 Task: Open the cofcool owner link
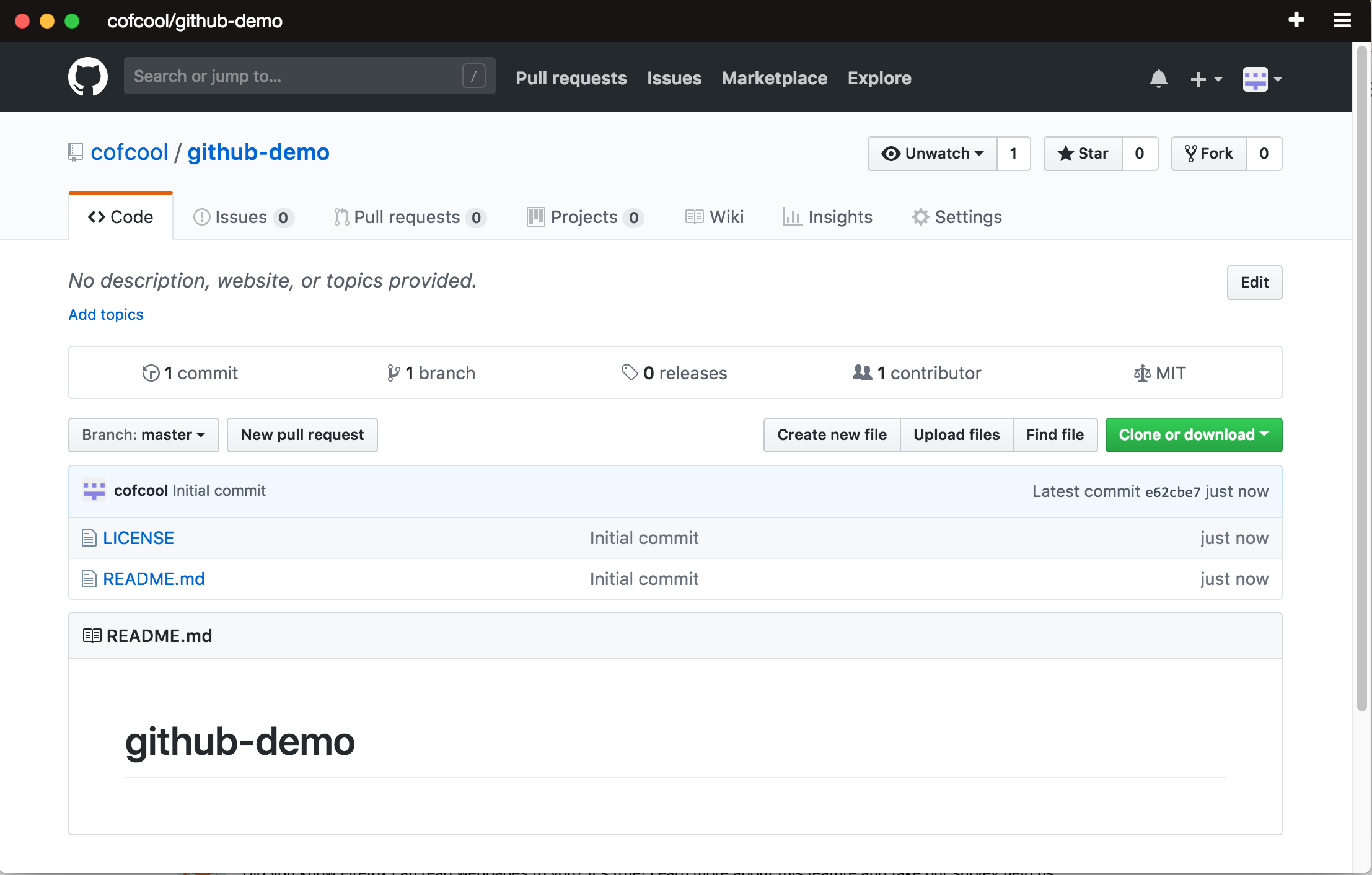pyautogui.click(x=130, y=152)
